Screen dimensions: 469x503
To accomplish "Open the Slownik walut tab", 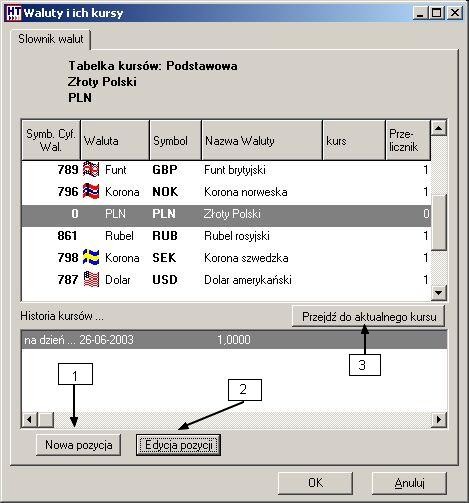I will click(51, 39).
